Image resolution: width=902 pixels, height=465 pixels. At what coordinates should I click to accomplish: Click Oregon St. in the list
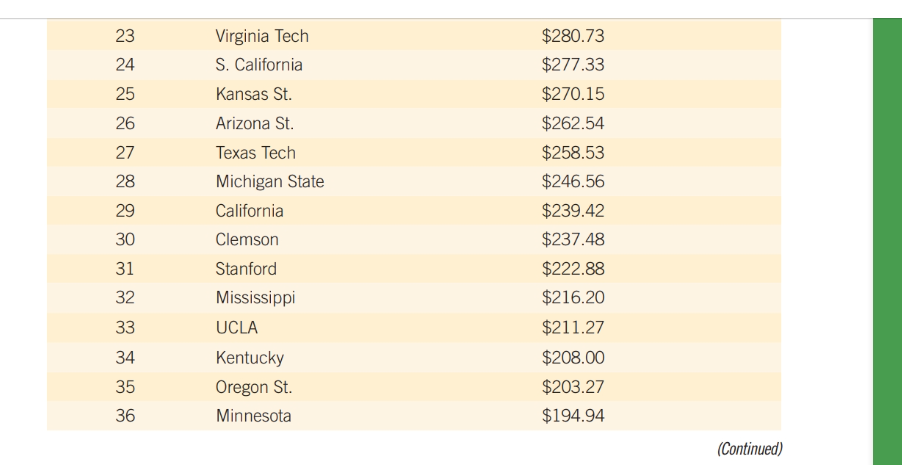[x=254, y=387]
